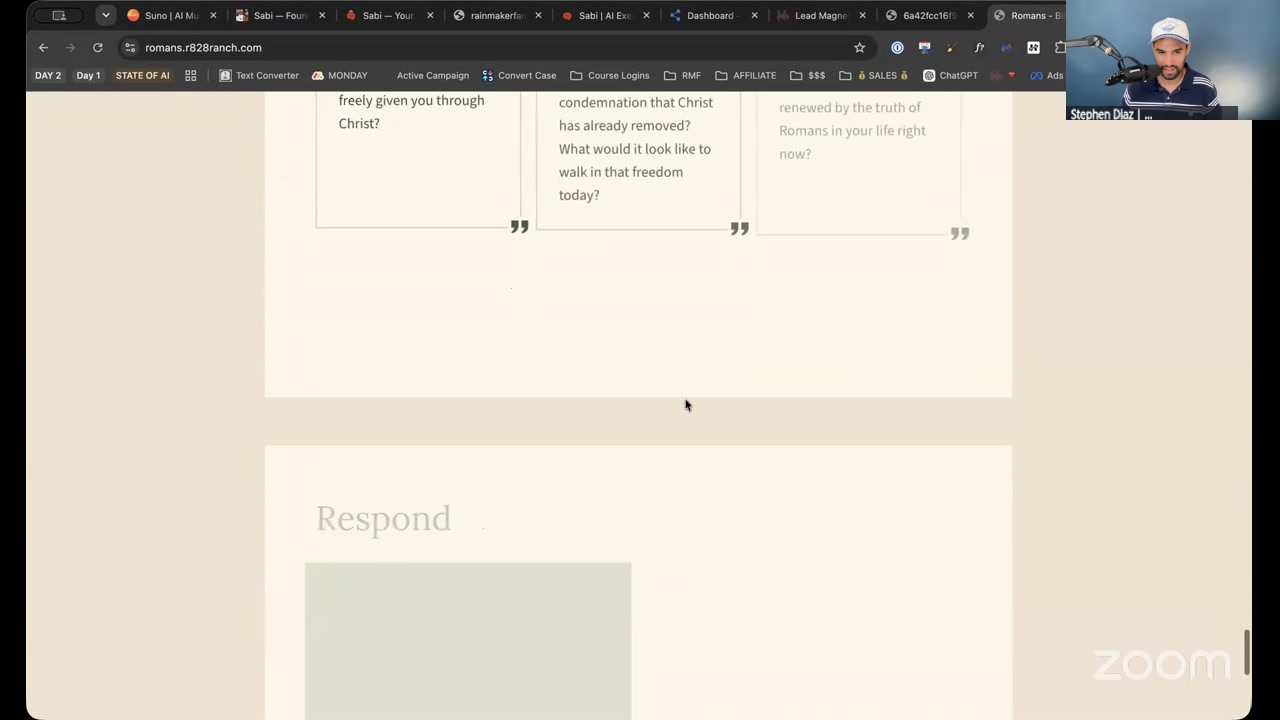Open the Text Converter bookmark
The image size is (1280, 720).
coord(258,75)
